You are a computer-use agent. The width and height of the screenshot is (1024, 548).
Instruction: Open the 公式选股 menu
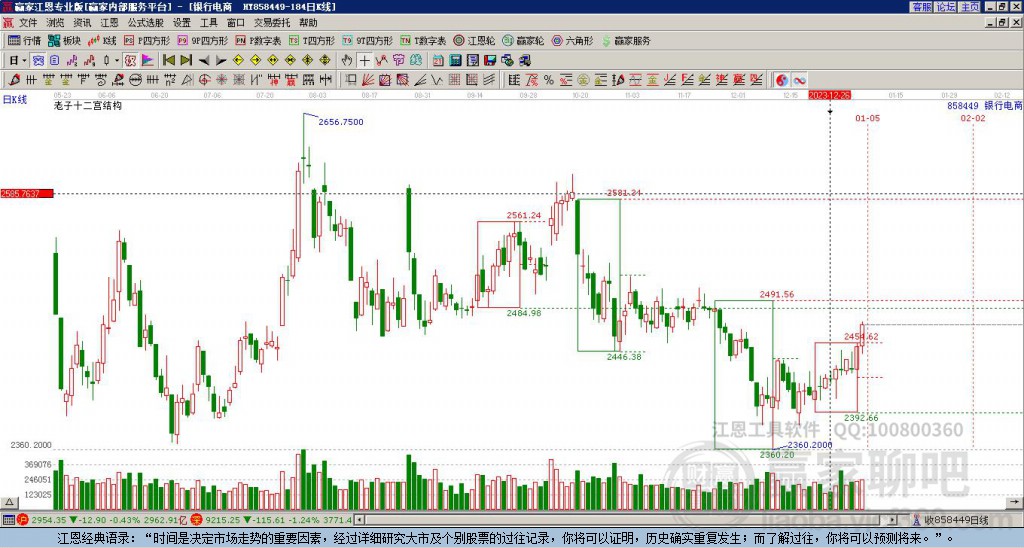point(146,23)
